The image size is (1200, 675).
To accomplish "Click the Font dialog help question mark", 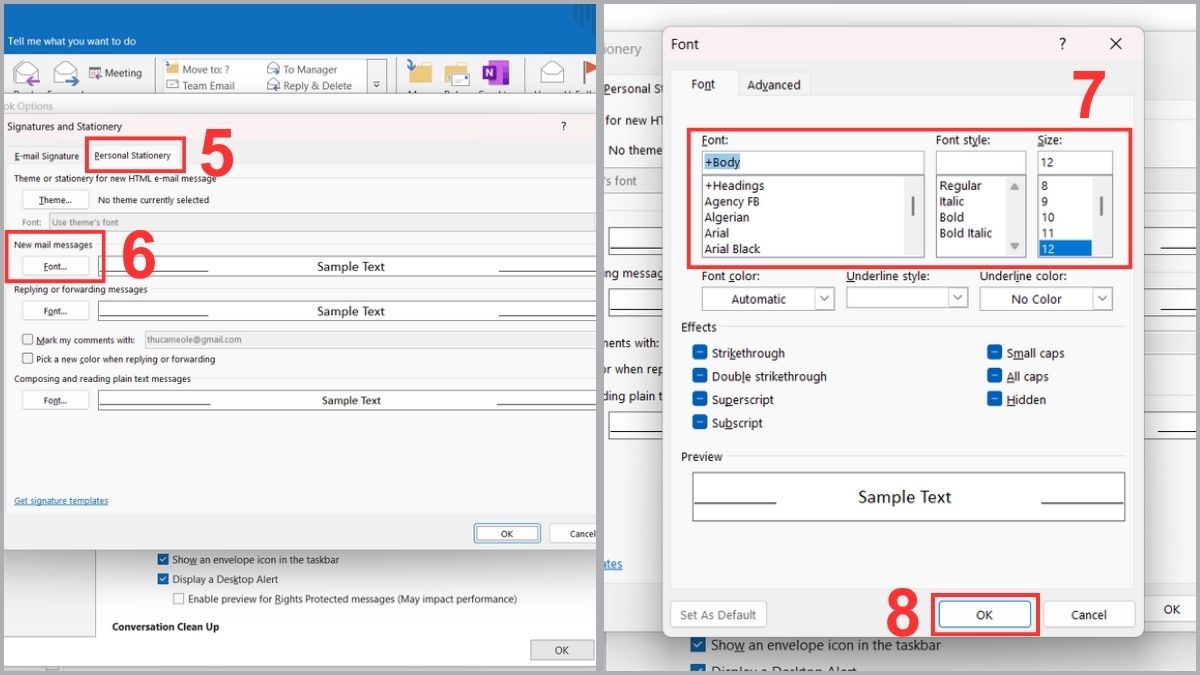I will 1062,44.
